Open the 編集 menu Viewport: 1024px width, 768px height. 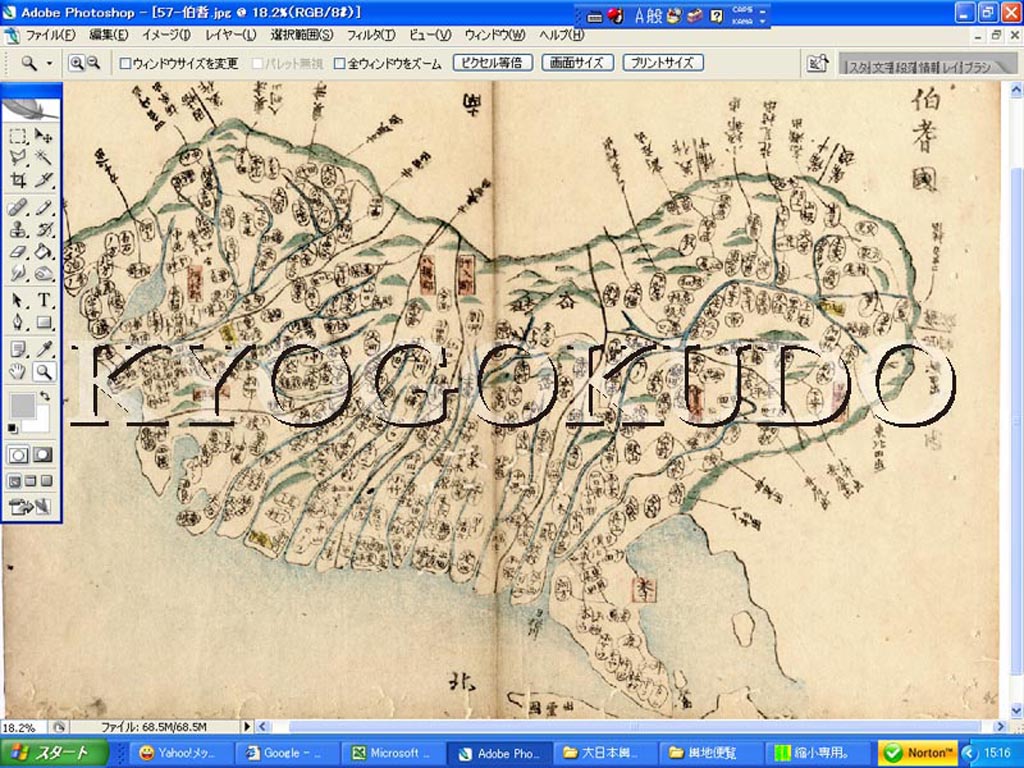pos(108,35)
